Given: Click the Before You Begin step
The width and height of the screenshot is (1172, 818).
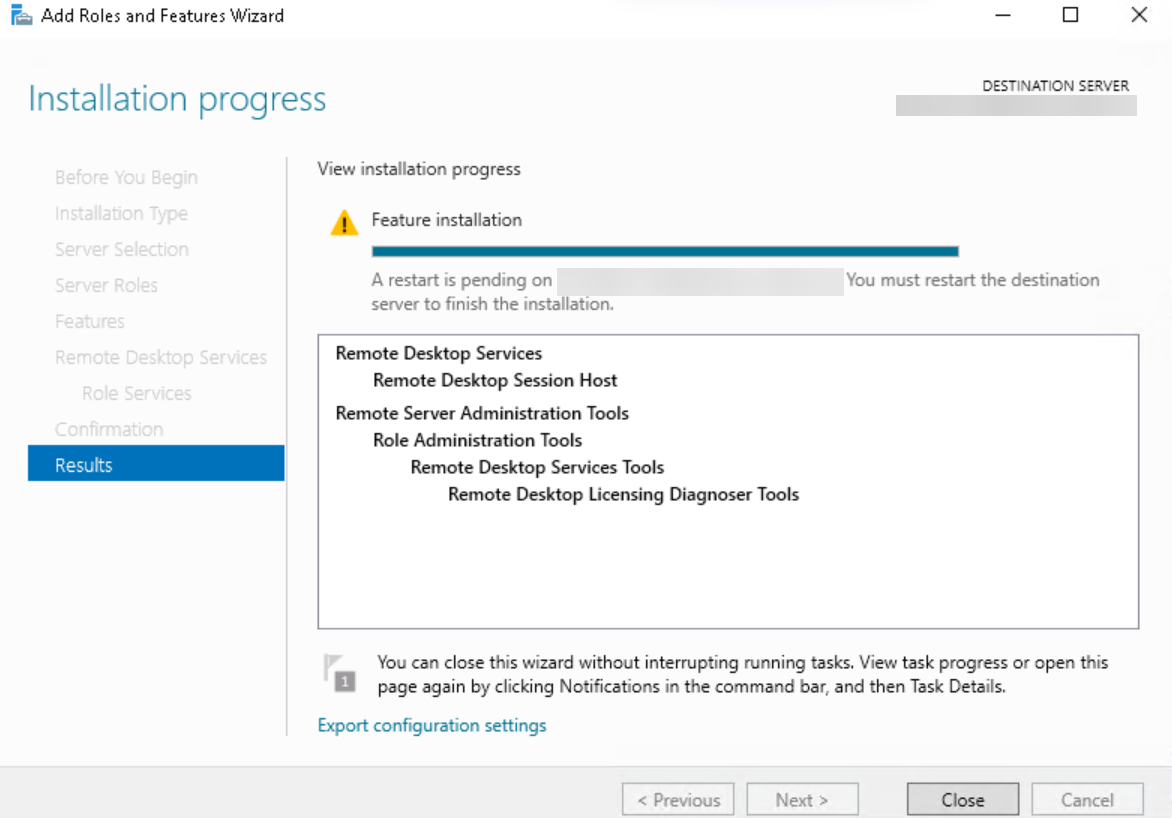Looking at the screenshot, I should pyautogui.click(x=126, y=177).
